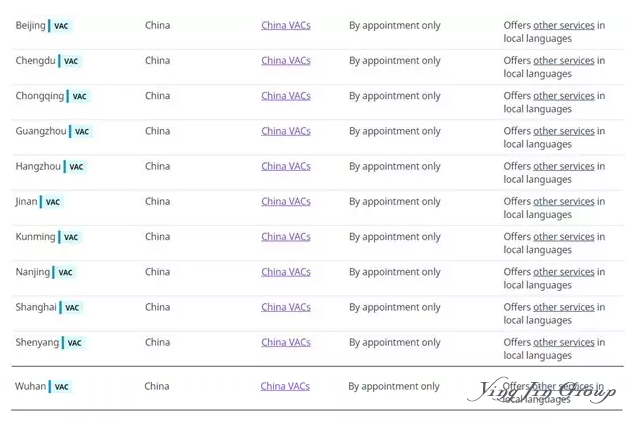The image size is (626, 422).
Task: Open 'other services' link in Beijing row
Action: click(x=564, y=26)
